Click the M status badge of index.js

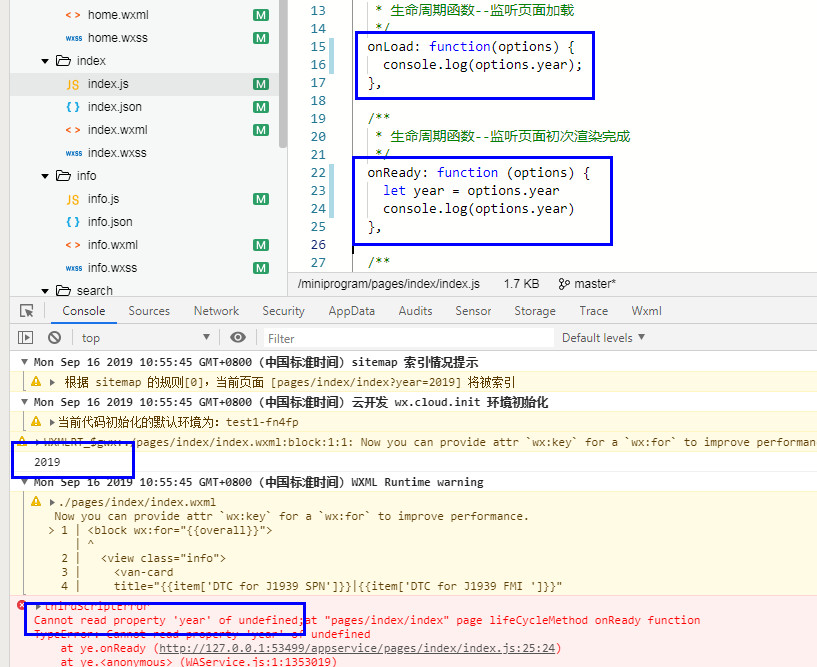point(261,84)
